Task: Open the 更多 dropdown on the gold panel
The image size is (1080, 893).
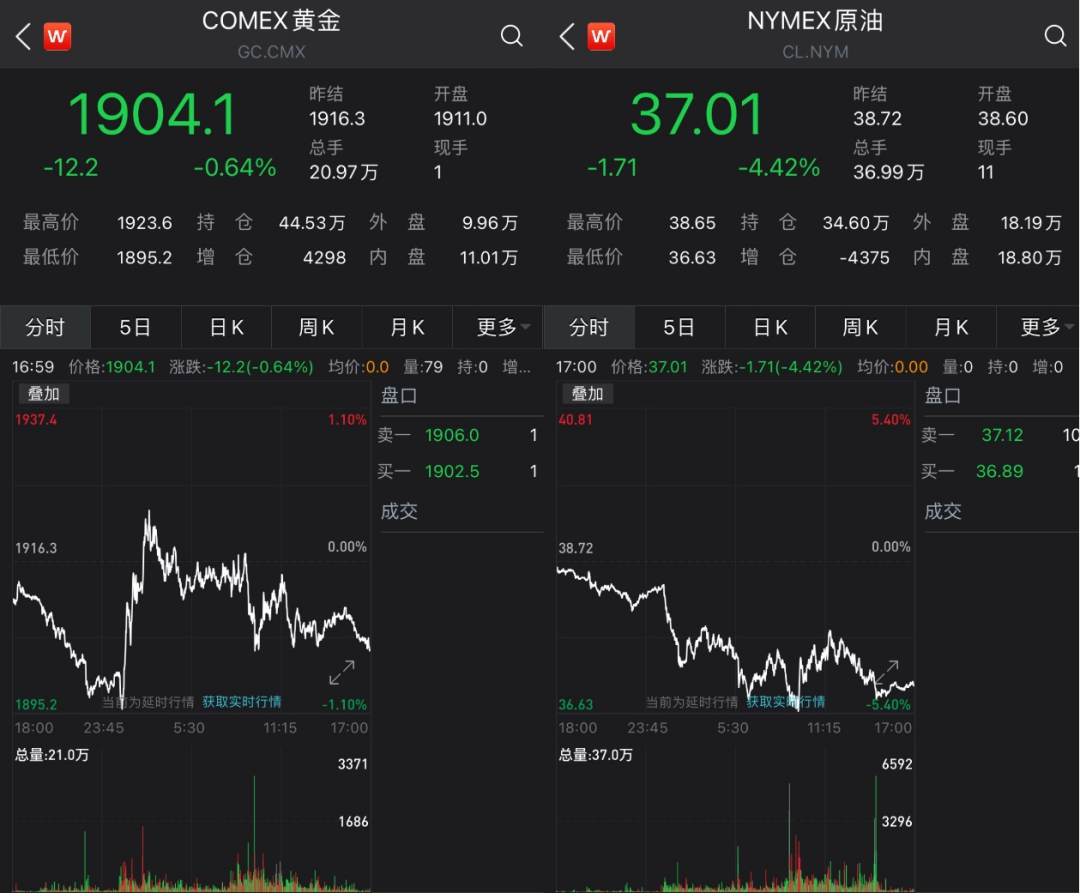Action: click(497, 327)
